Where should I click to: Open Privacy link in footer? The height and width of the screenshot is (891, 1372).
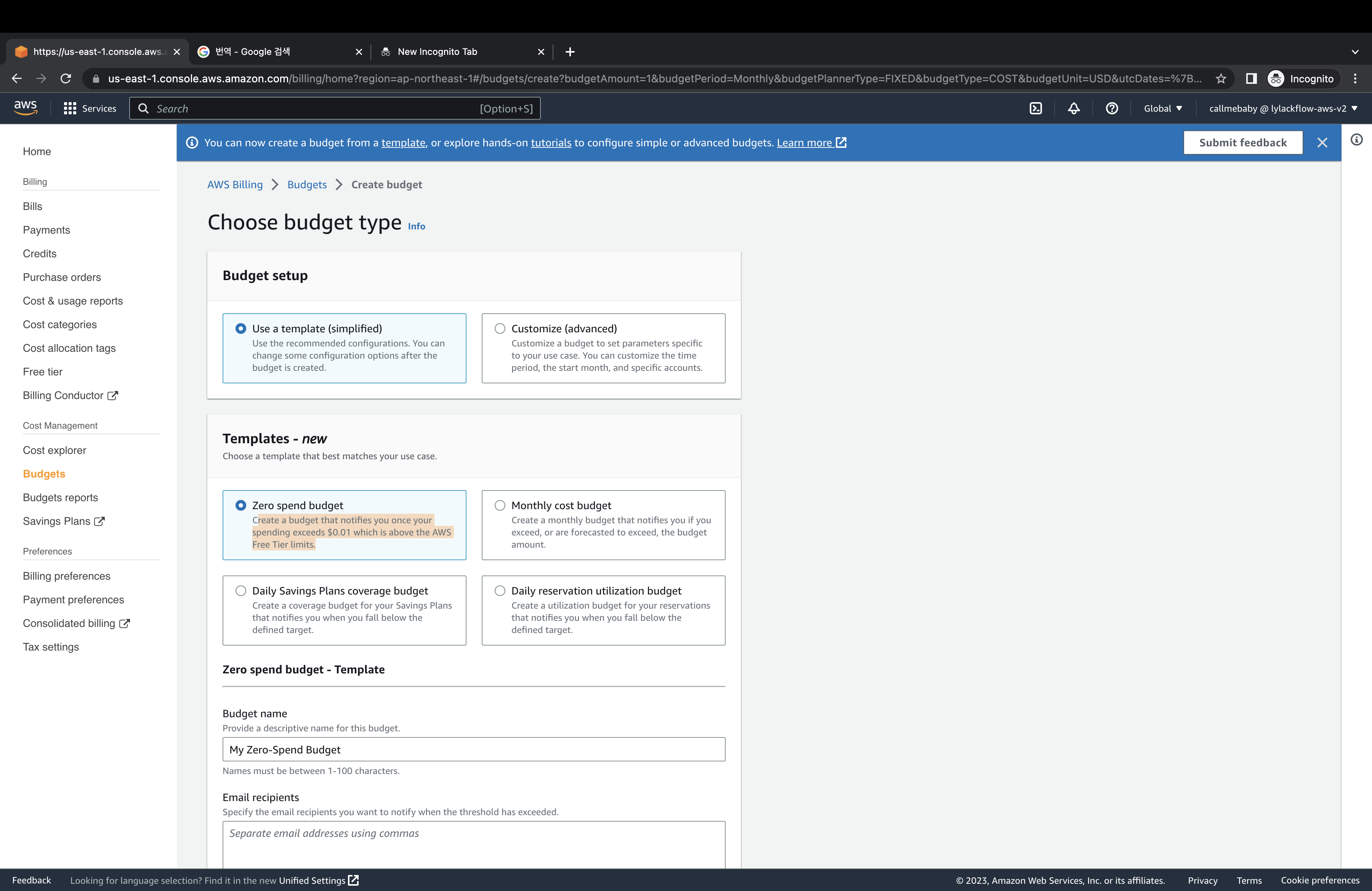coord(1202,880)
